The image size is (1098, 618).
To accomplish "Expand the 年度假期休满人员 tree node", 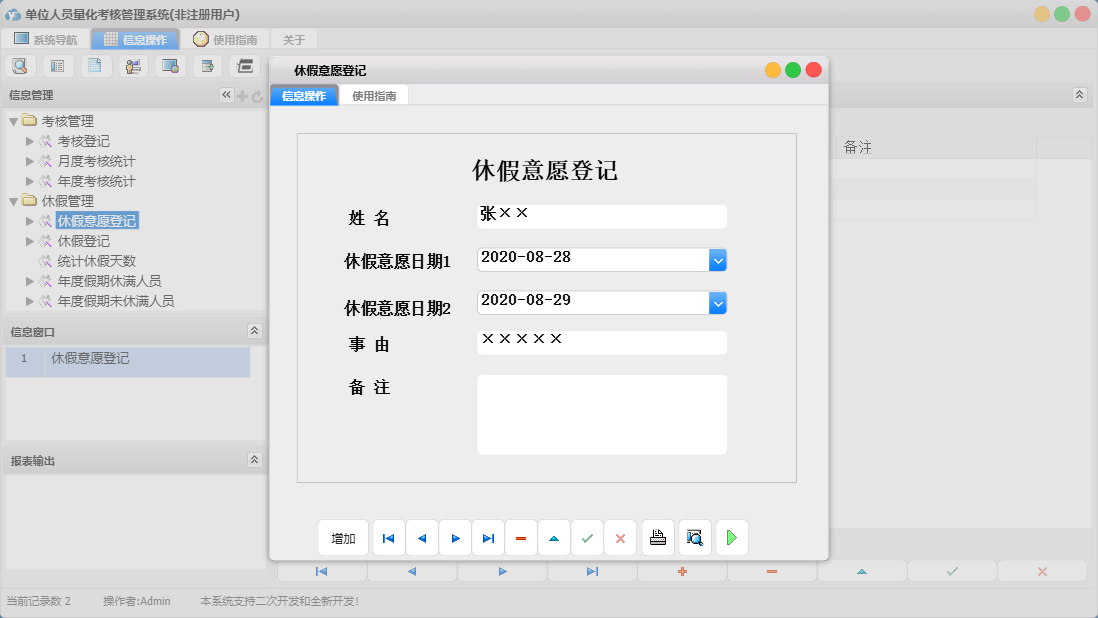I will pos(30,281).
